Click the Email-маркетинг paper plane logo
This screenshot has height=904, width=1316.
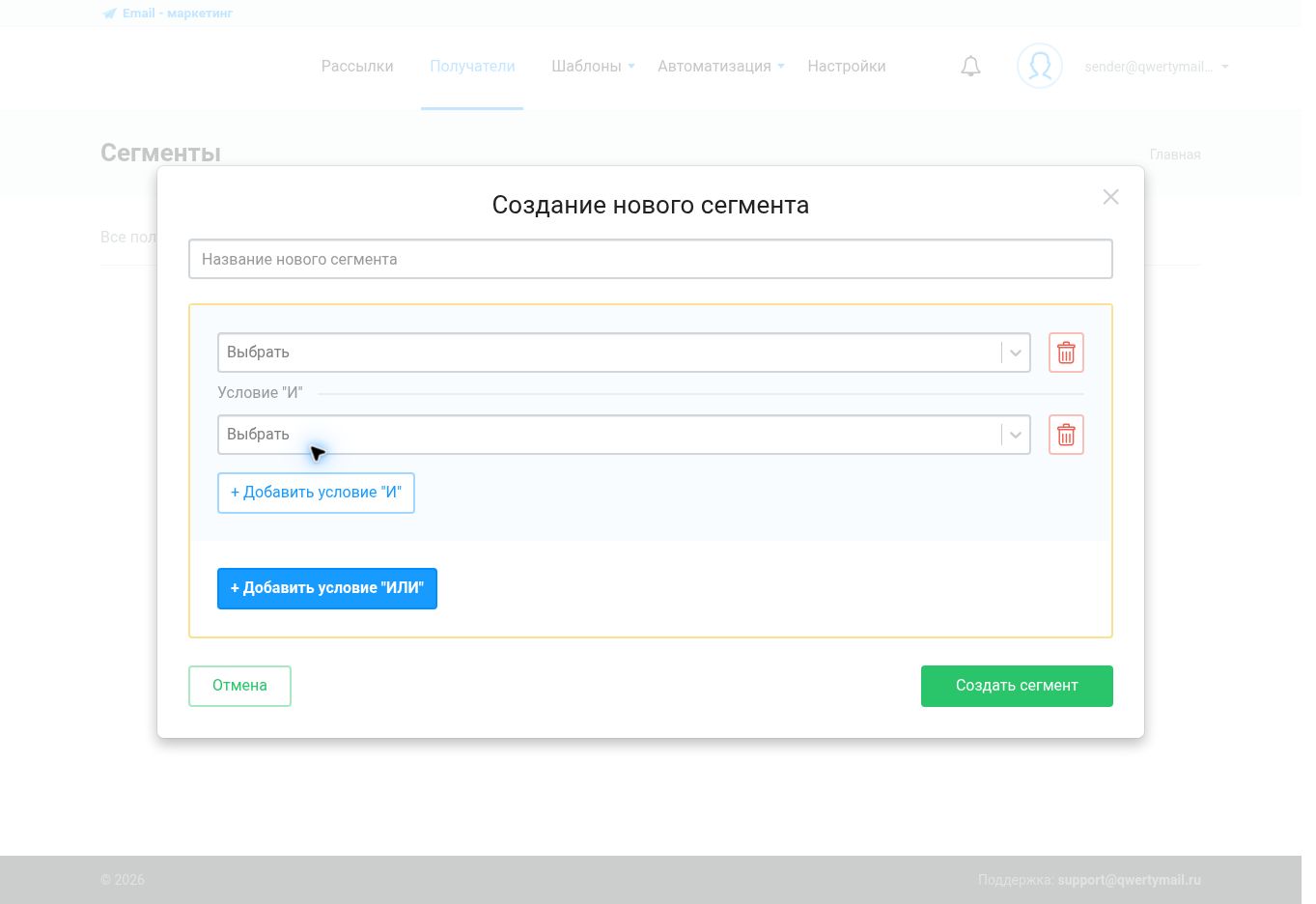tap(110, 14)
